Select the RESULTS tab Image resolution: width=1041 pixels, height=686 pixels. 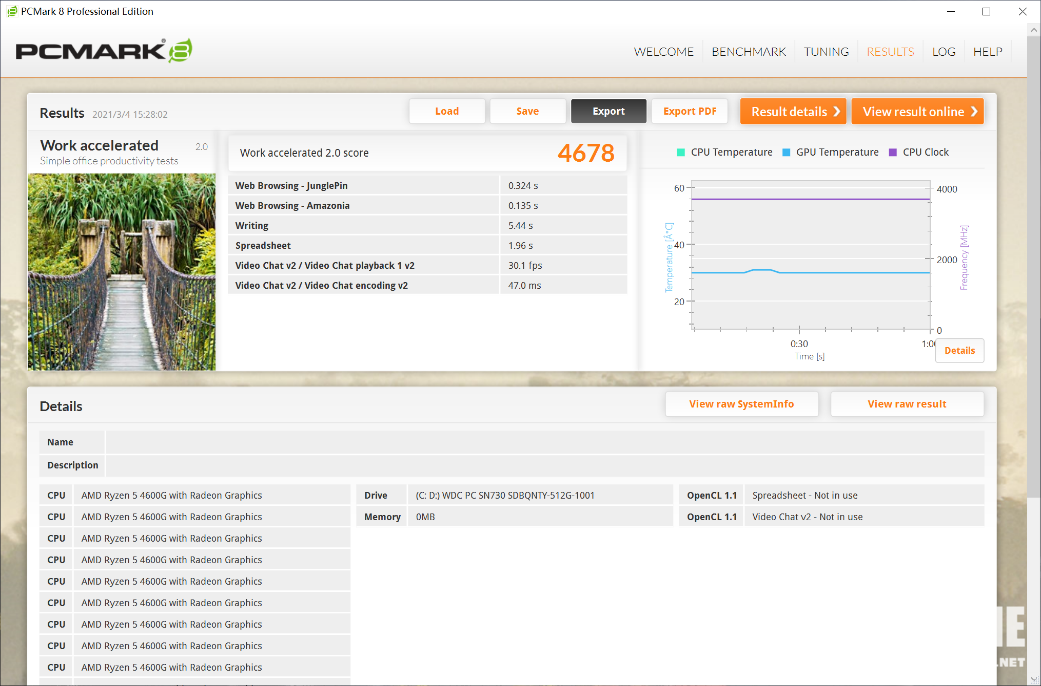coord(890,52)
